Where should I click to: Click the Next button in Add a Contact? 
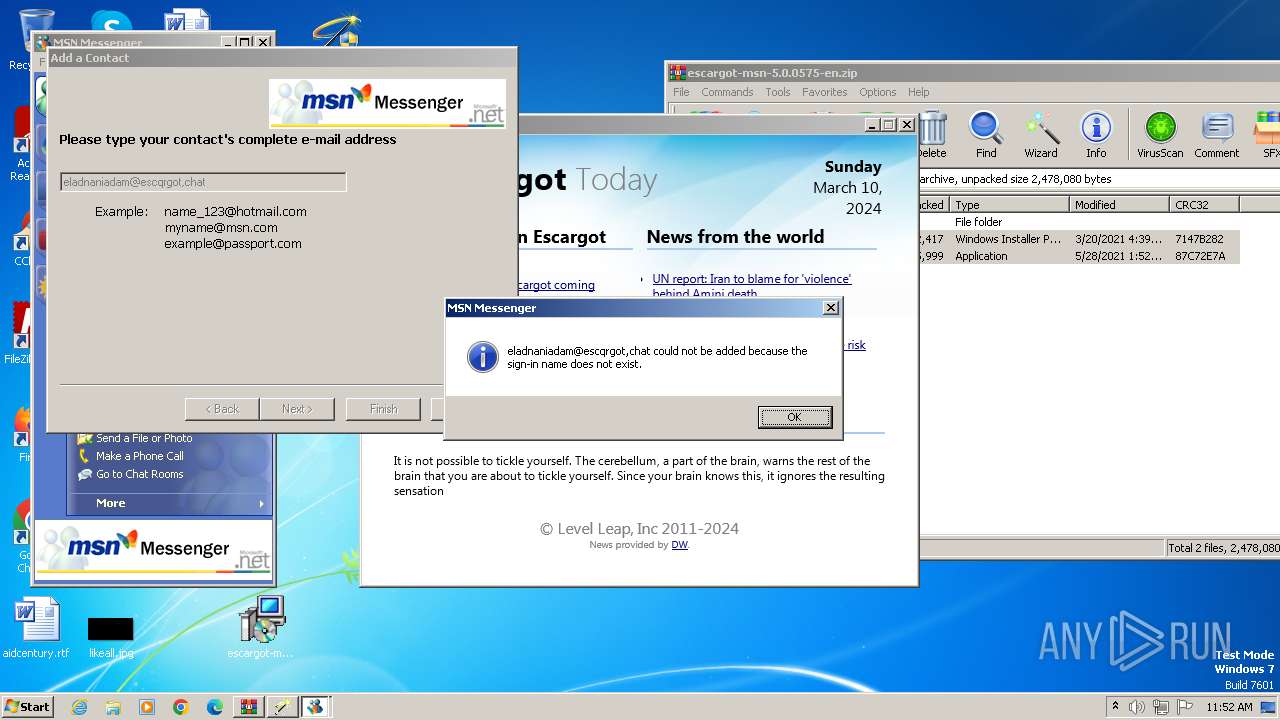(297, 409)
